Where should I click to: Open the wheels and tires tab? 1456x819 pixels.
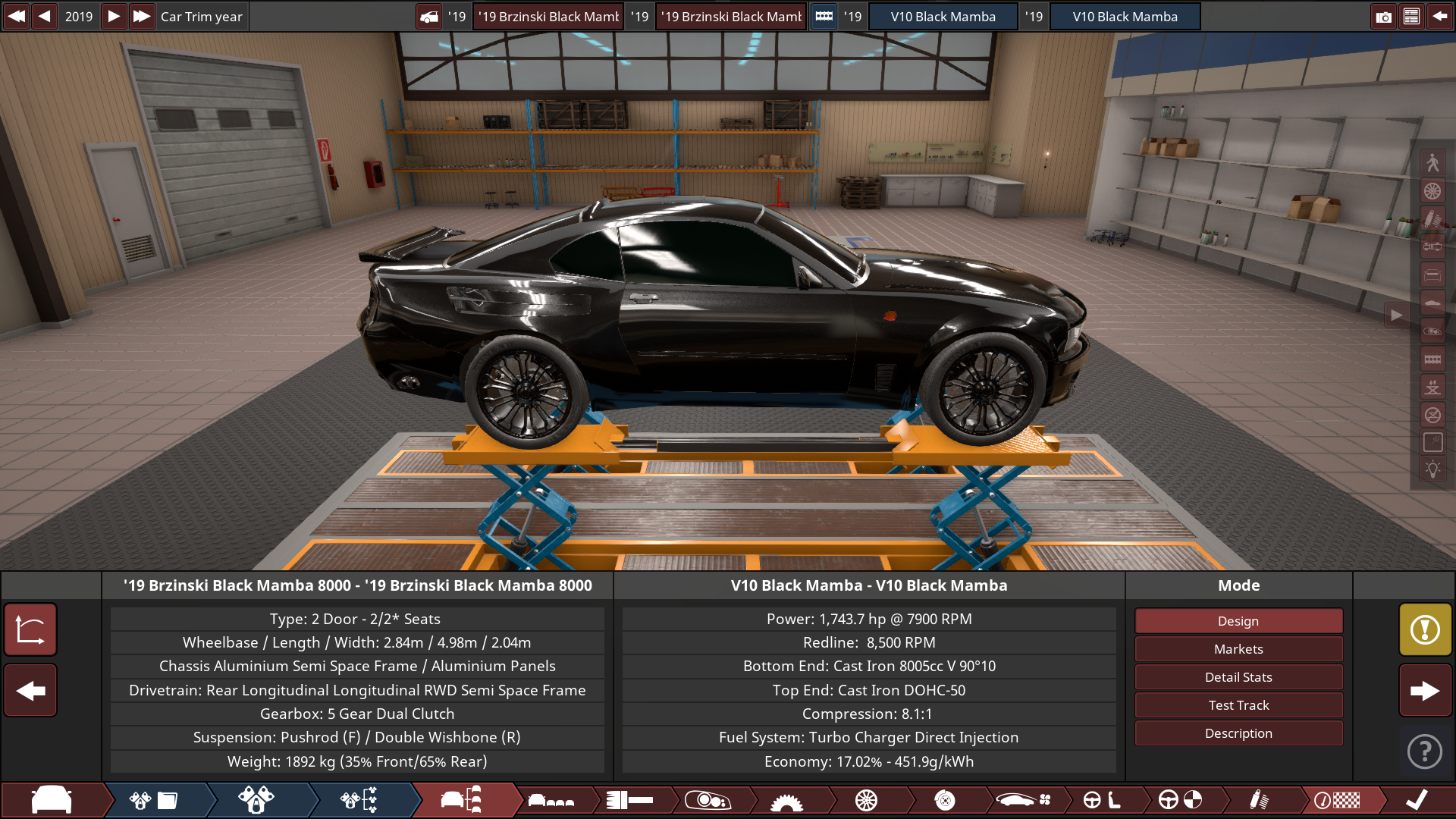pyautogui.click(x=866, y=800)
